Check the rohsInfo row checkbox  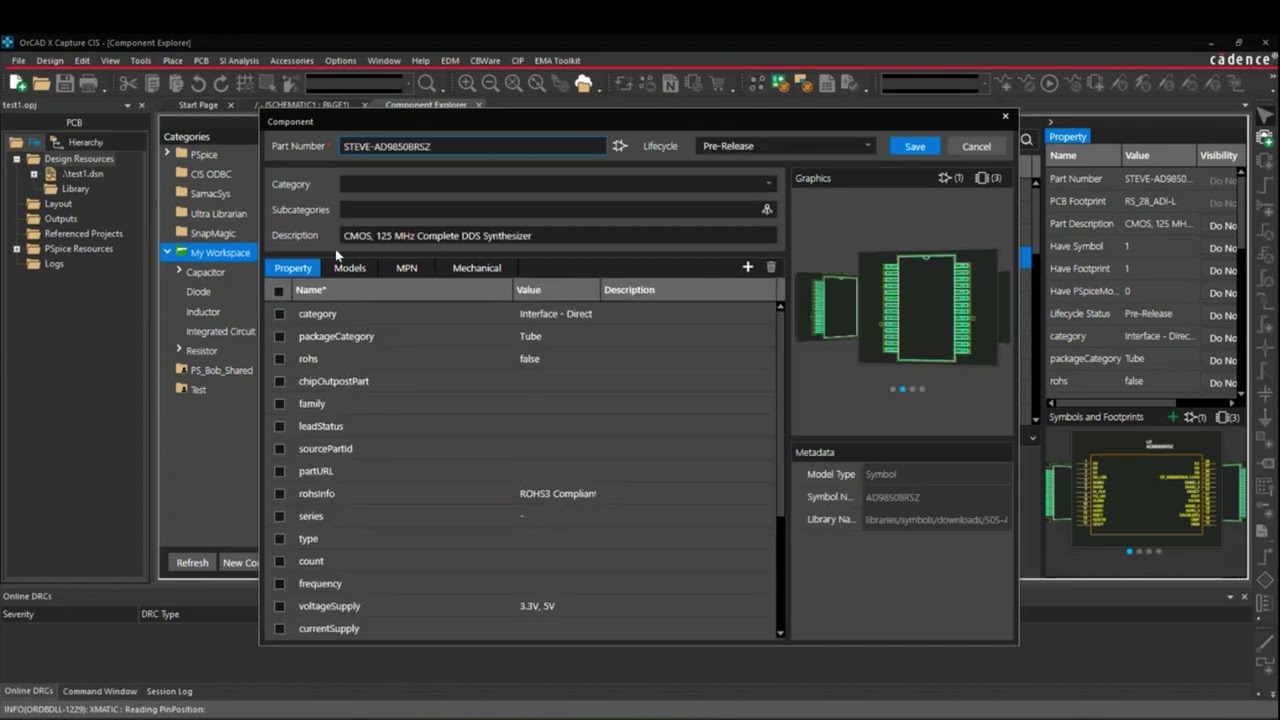coord(279,494)
